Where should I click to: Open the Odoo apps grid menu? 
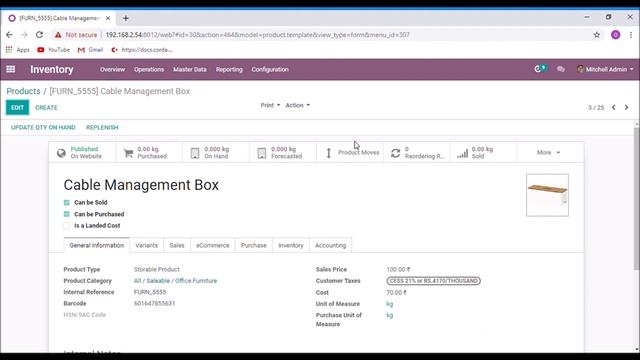coord(11,69)
